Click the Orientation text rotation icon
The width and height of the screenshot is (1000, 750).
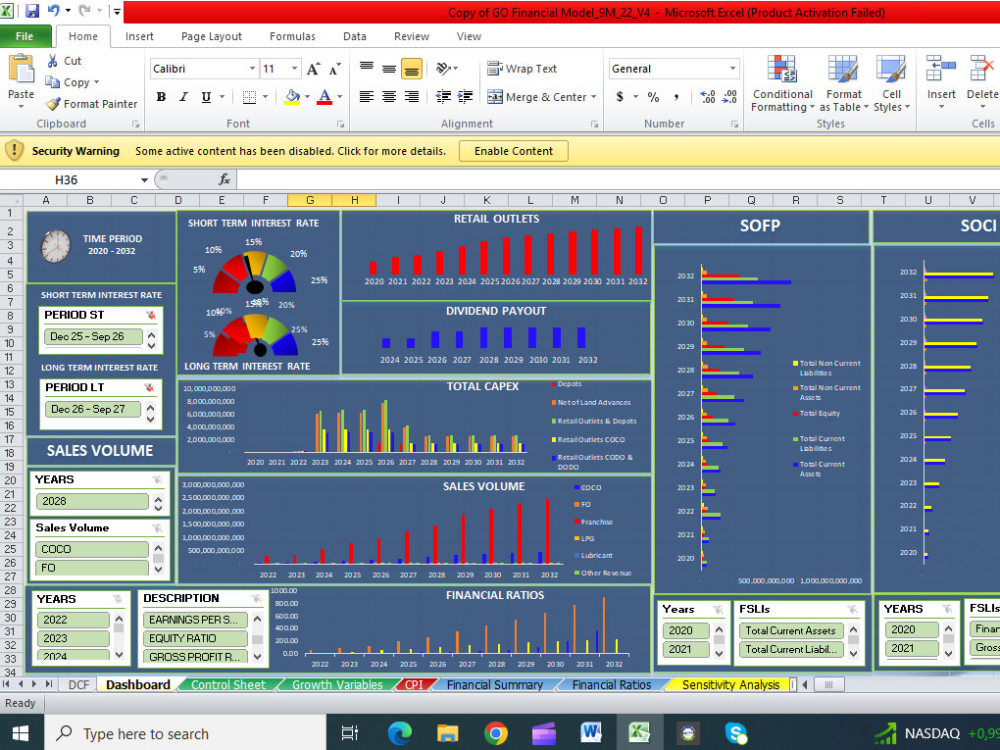click(443, 68)
